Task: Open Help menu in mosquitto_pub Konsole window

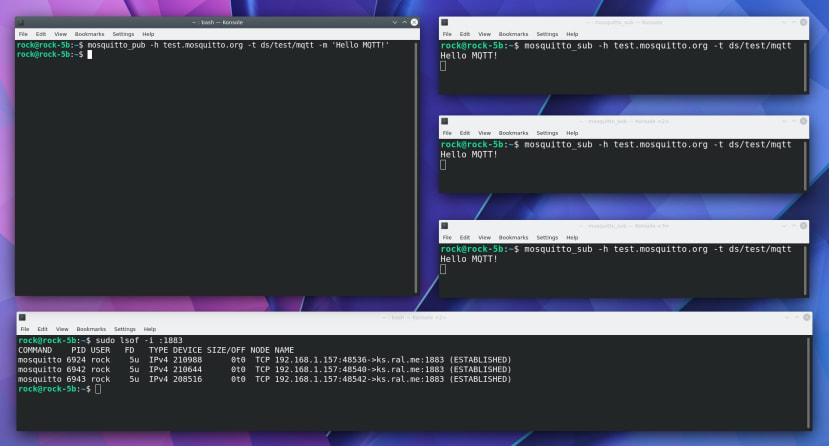Action: [148, 34]
